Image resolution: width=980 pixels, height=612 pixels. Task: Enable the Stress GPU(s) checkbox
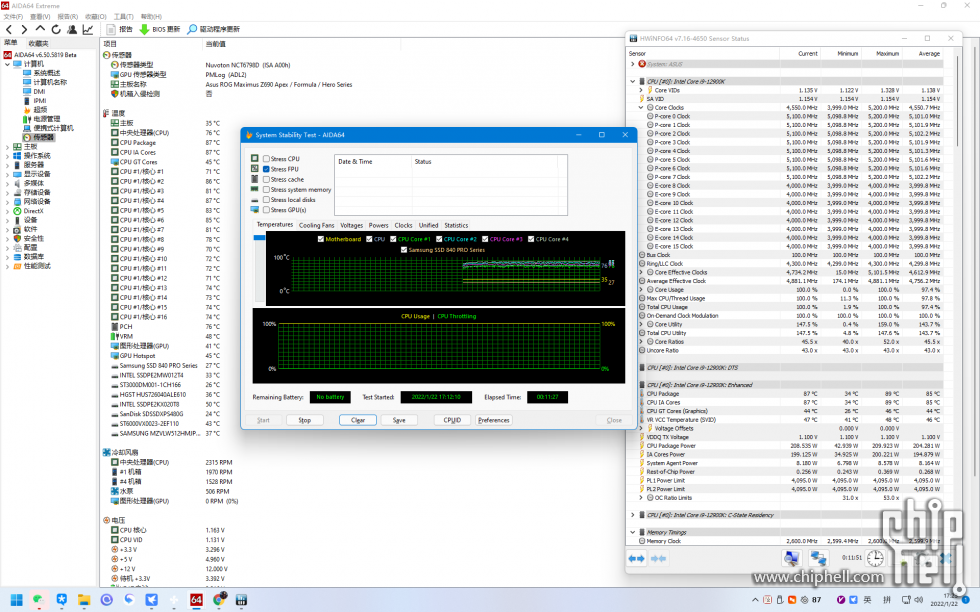click(266, 210)
